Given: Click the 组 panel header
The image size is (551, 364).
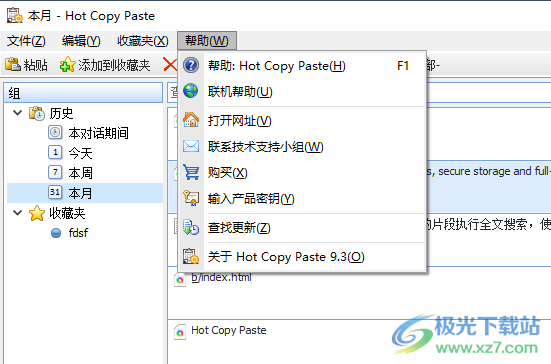Looking at the screenshot, I should [x=83, y=93].
